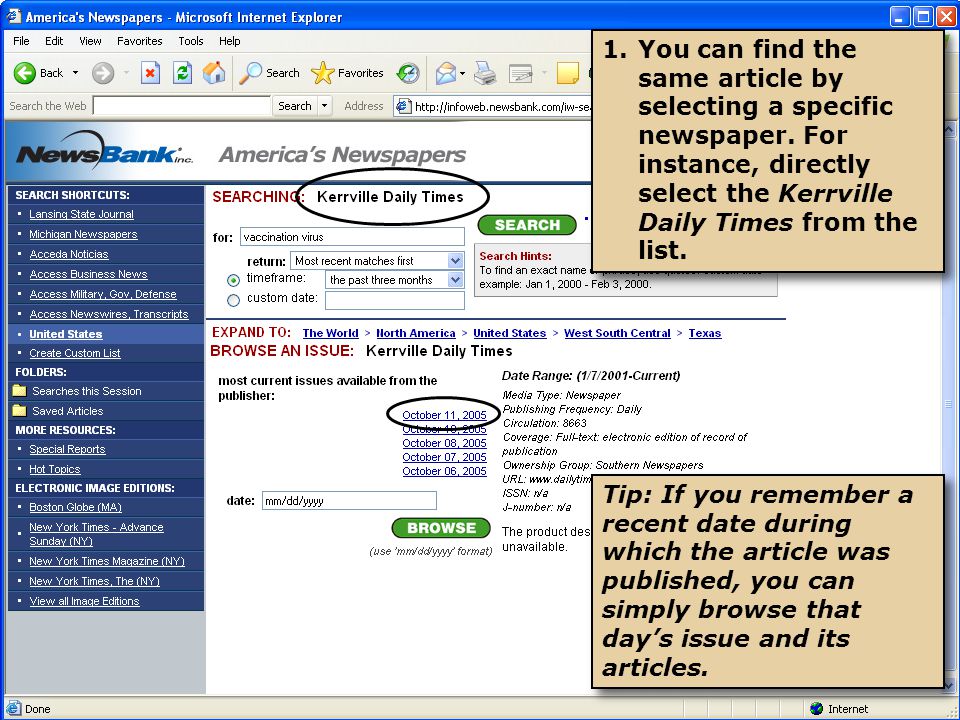Open the Favorites star toolbar button
The height and width of the screenshot is (720, 960).
click(x=347, y=73)
